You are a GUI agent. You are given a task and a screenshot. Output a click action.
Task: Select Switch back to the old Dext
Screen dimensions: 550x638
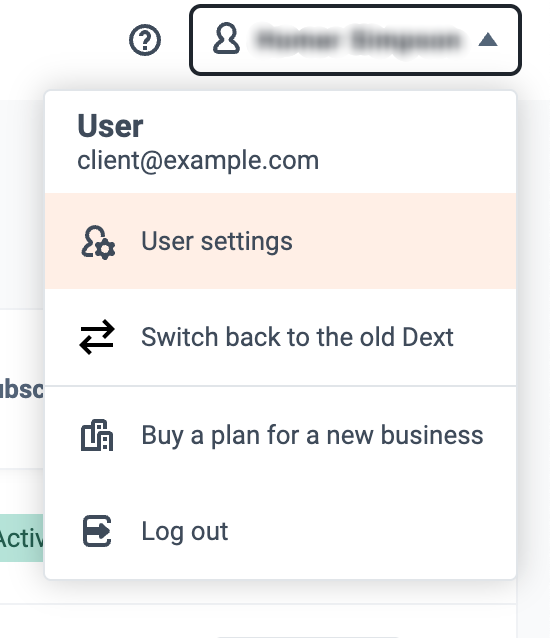tap(297, 337)
